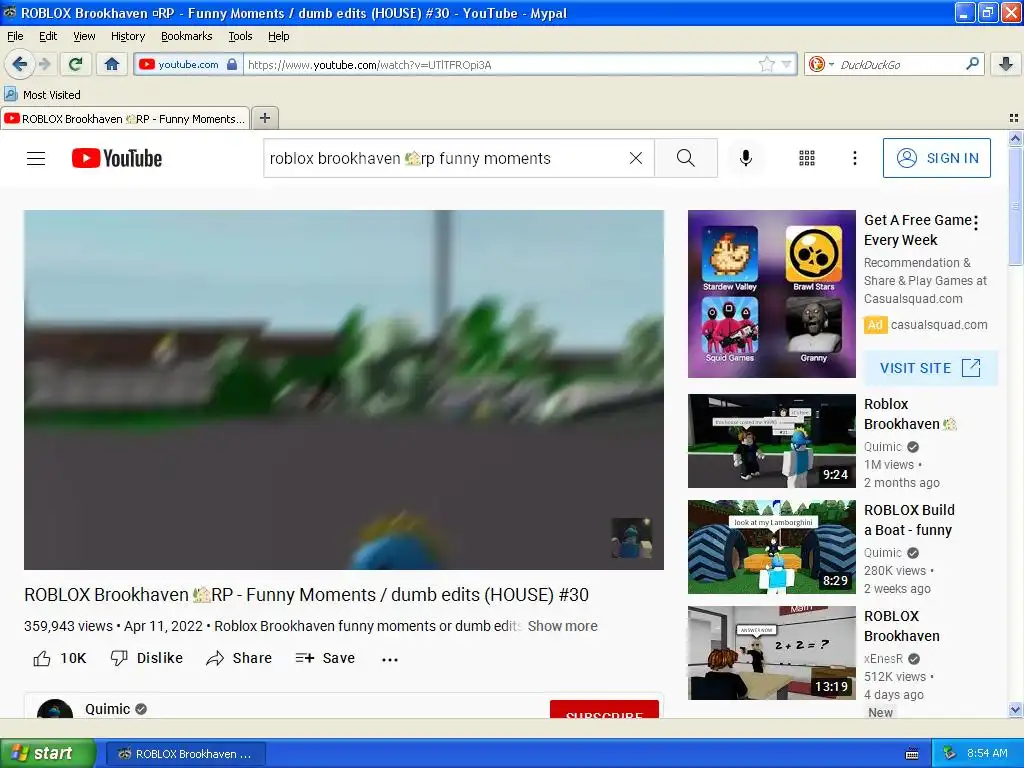
Task: Open the History menu
Action: (x=127, y=36)
